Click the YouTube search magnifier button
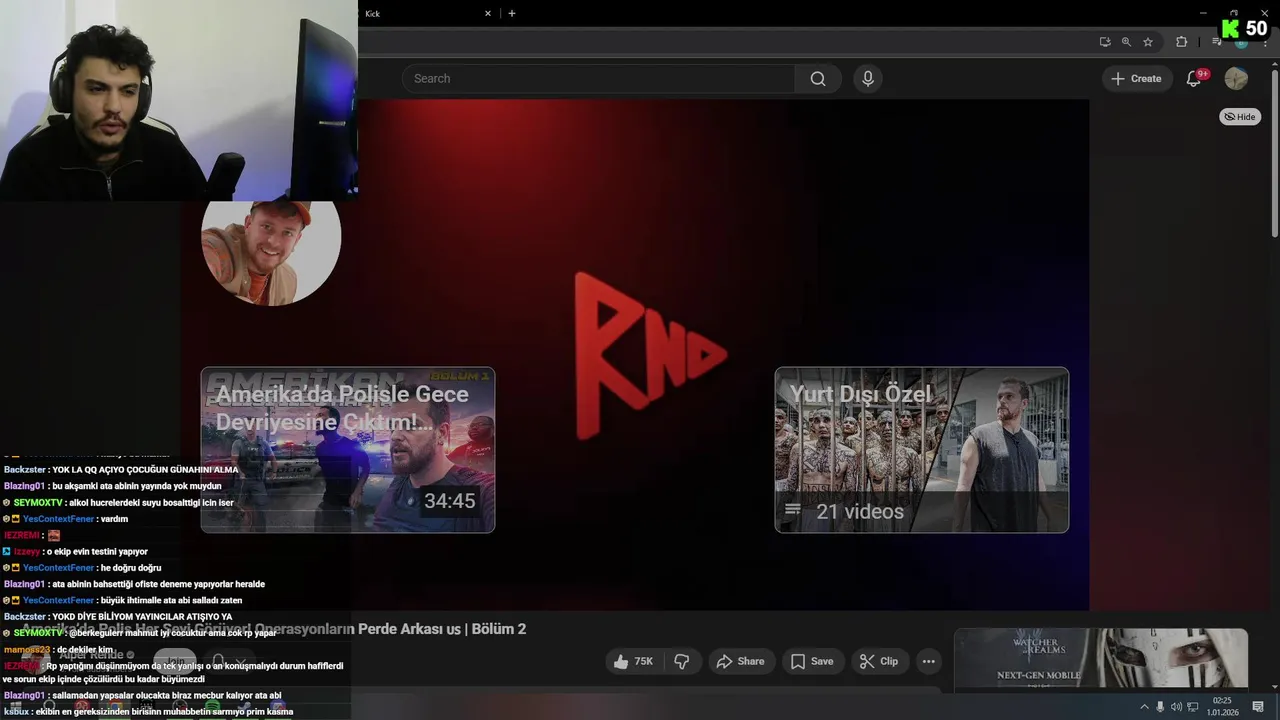The height and width of the screenshot is (720, 1280). pyautogui.click(x=818, y=79)
